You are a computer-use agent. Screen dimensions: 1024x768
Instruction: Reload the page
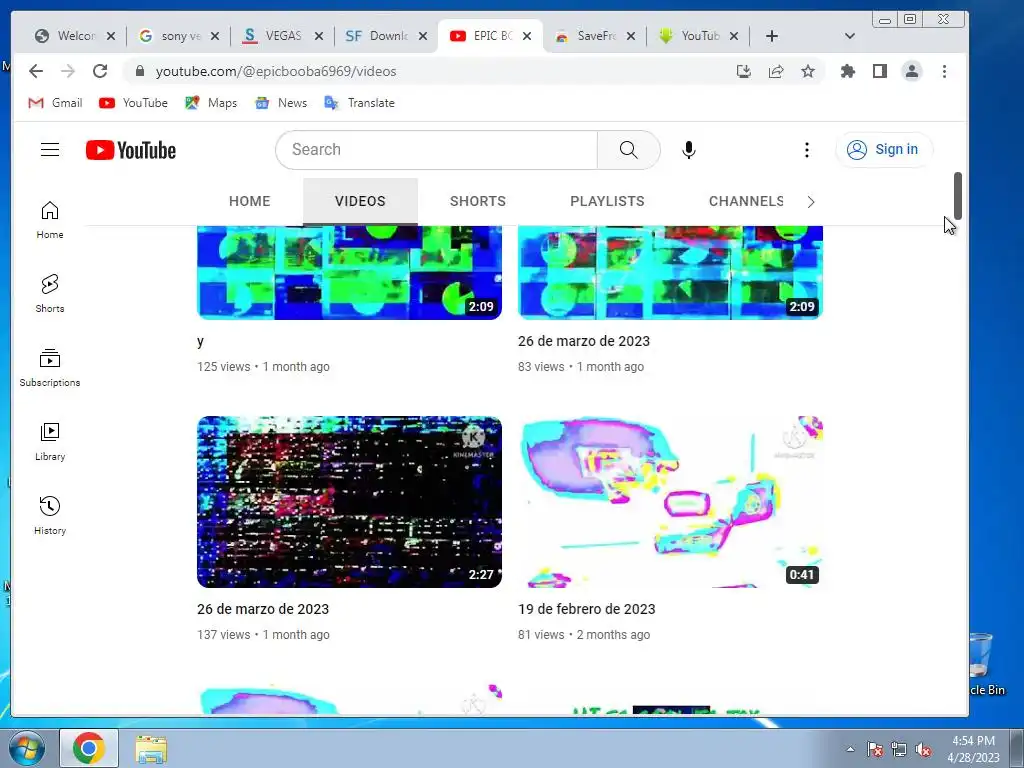[99, 71]
